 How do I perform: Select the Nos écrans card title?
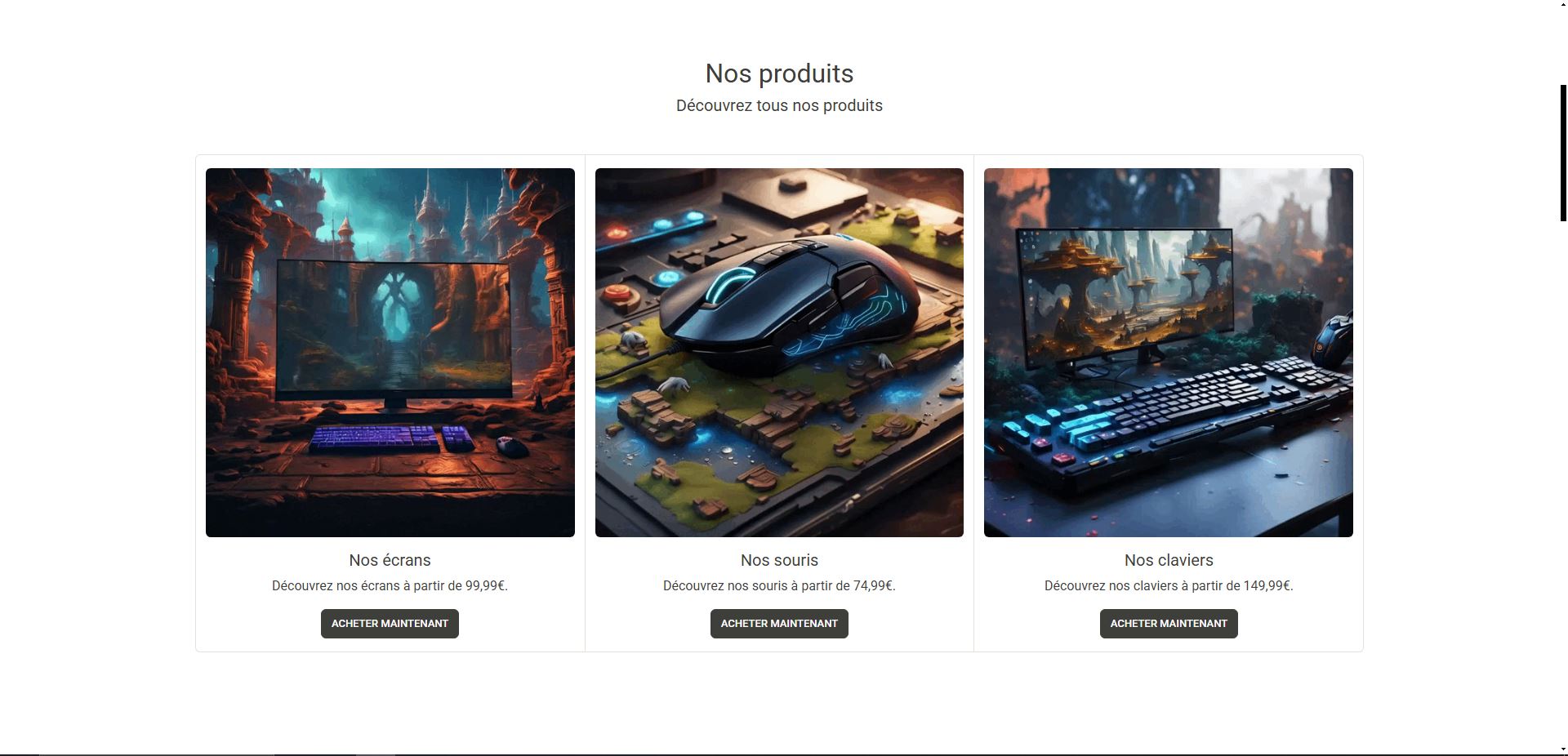(x=390, y=560)
